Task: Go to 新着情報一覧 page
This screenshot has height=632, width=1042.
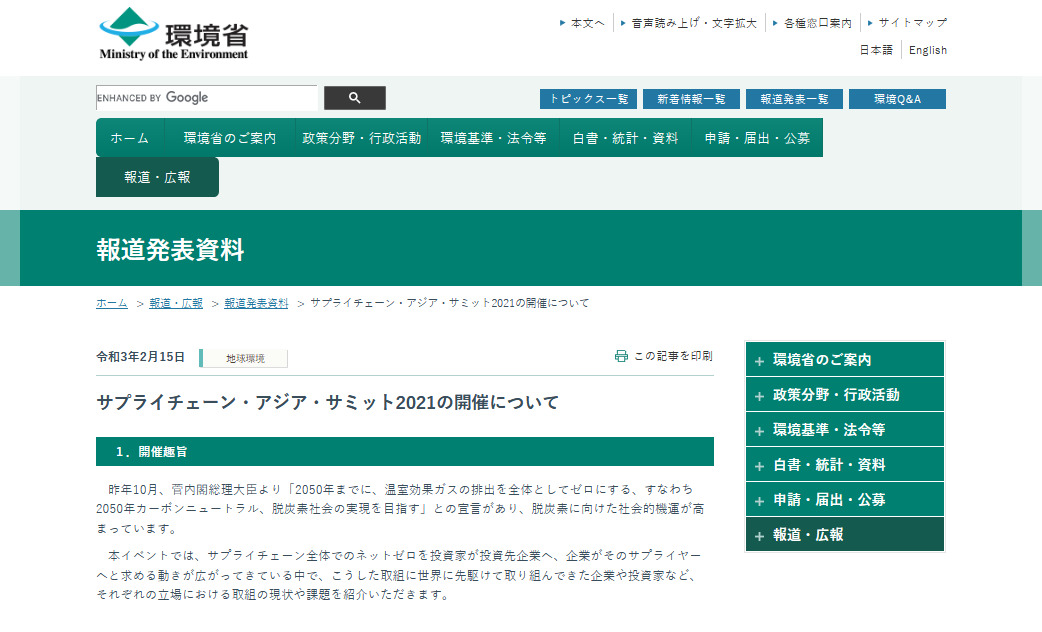Action: 691,99
